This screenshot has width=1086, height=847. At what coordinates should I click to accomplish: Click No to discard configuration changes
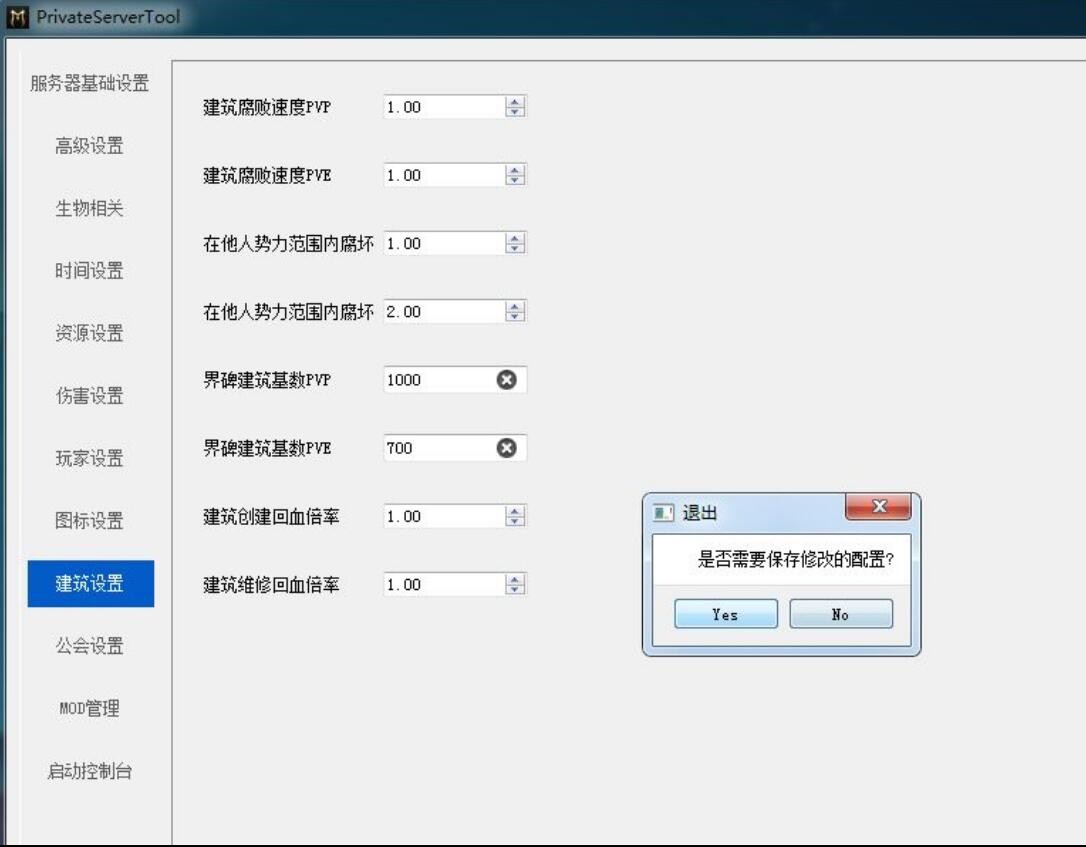point(840,614)
